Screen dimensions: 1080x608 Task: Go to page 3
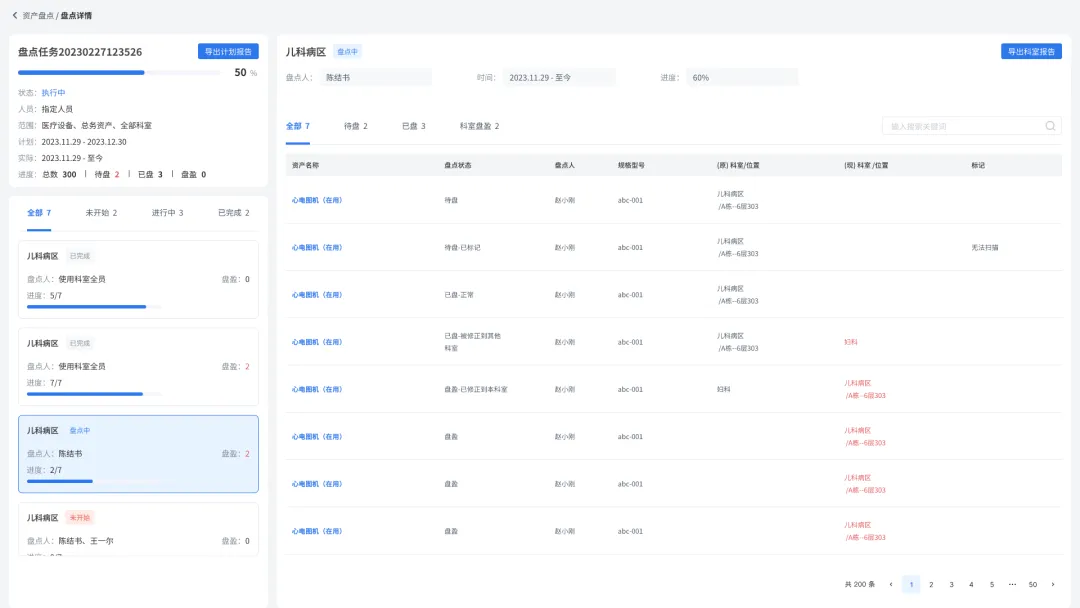tap(951, 585)
